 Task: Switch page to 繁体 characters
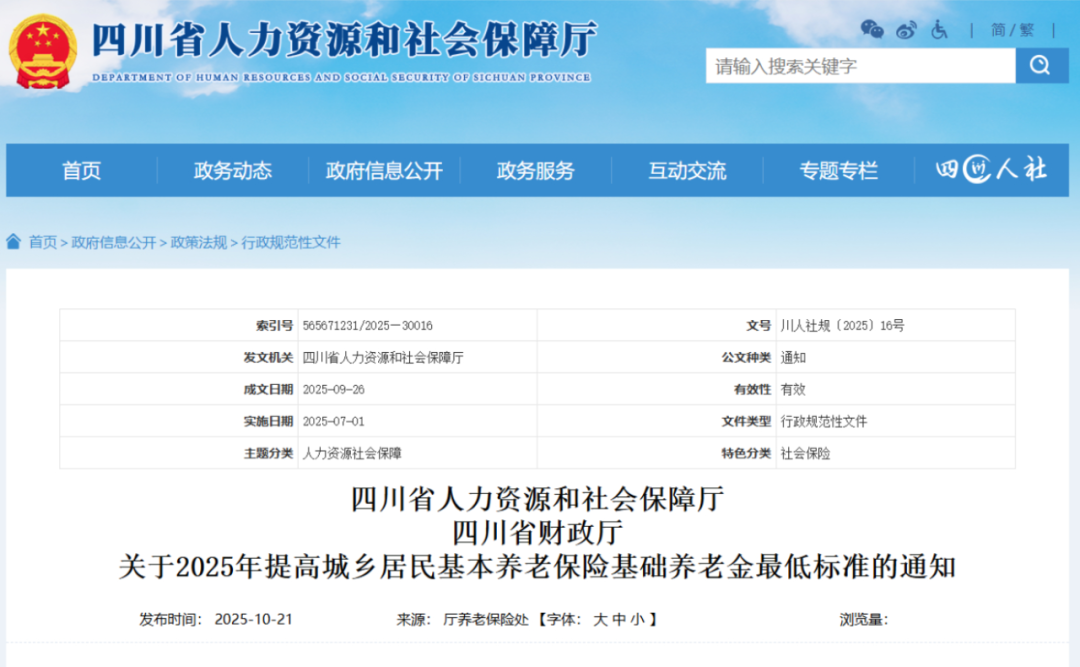pos(1029,30)
